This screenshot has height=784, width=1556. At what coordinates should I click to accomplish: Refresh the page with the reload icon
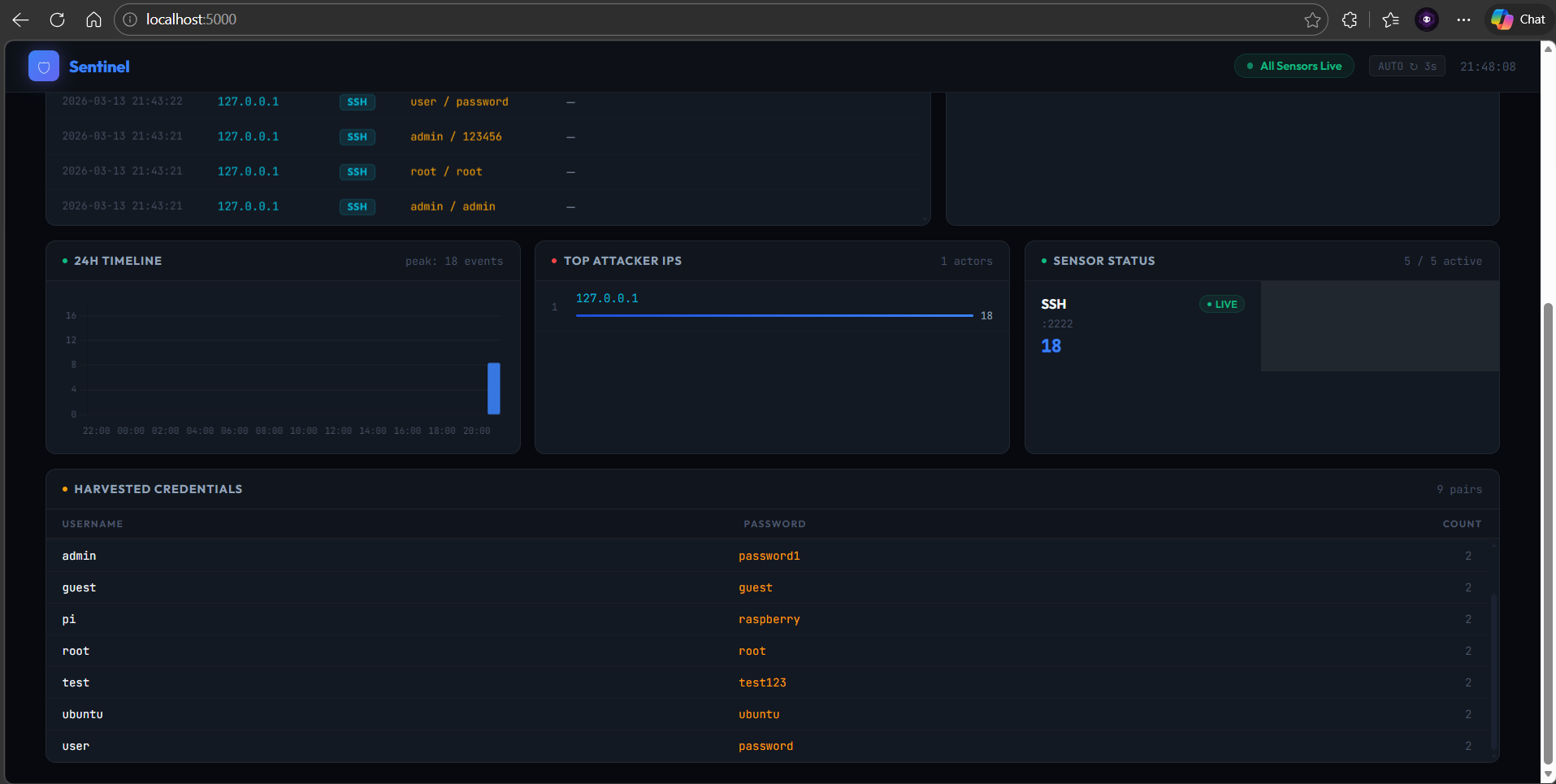coord(57,19)
